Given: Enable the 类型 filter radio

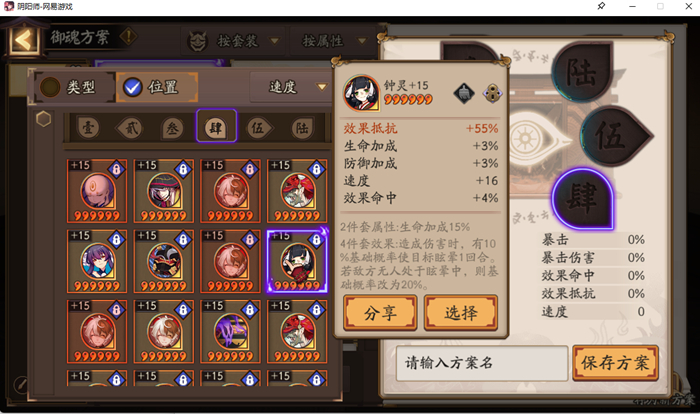Looking at the screenshot, I should [x=50, y=87].
